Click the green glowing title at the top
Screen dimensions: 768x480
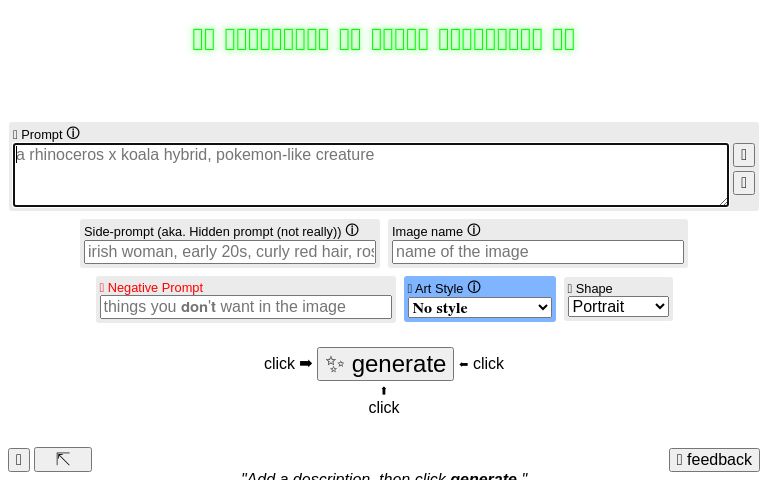(x=384, y=39)
